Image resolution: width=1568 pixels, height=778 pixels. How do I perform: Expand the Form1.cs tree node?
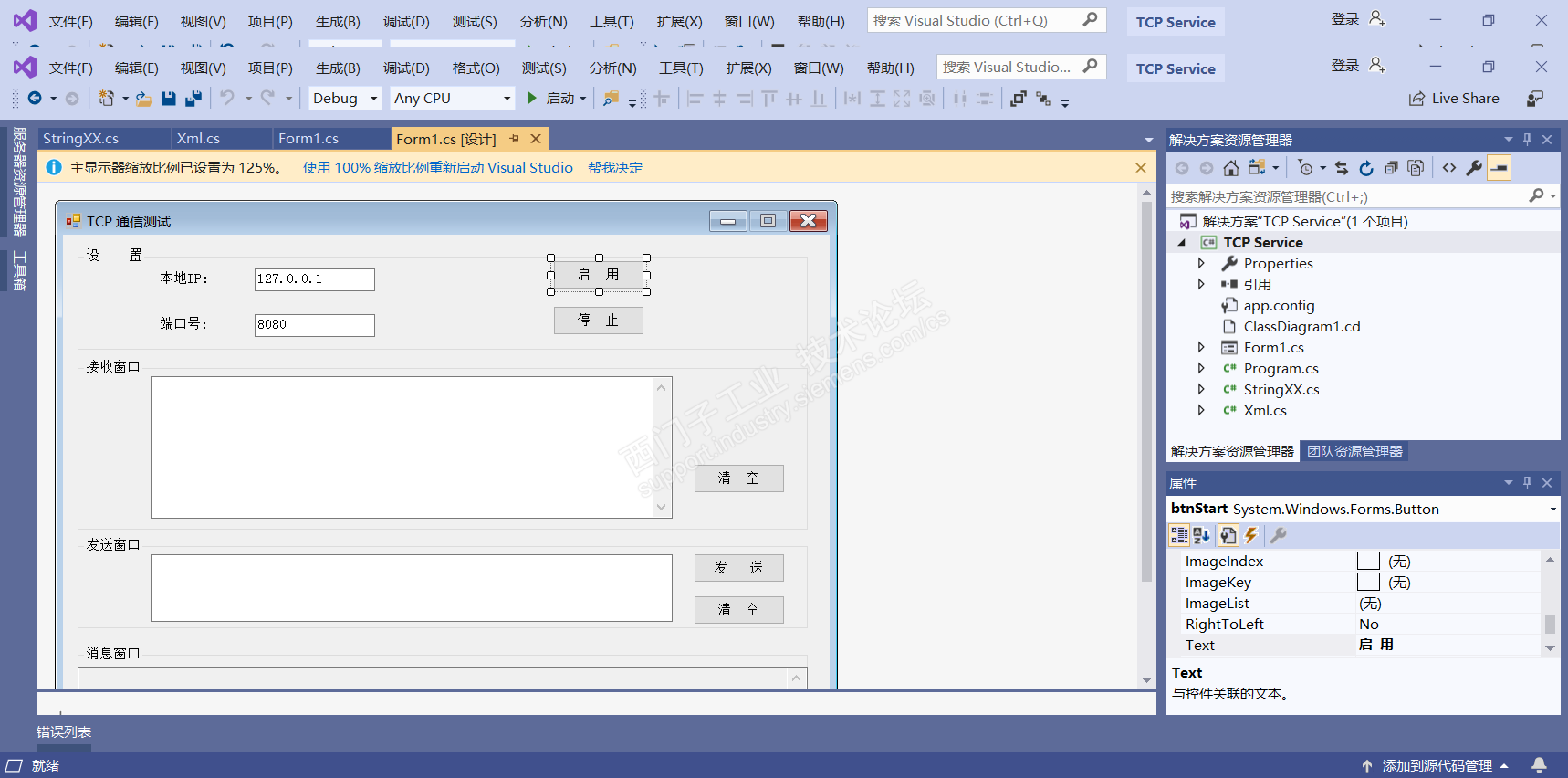pos(1201,348)
